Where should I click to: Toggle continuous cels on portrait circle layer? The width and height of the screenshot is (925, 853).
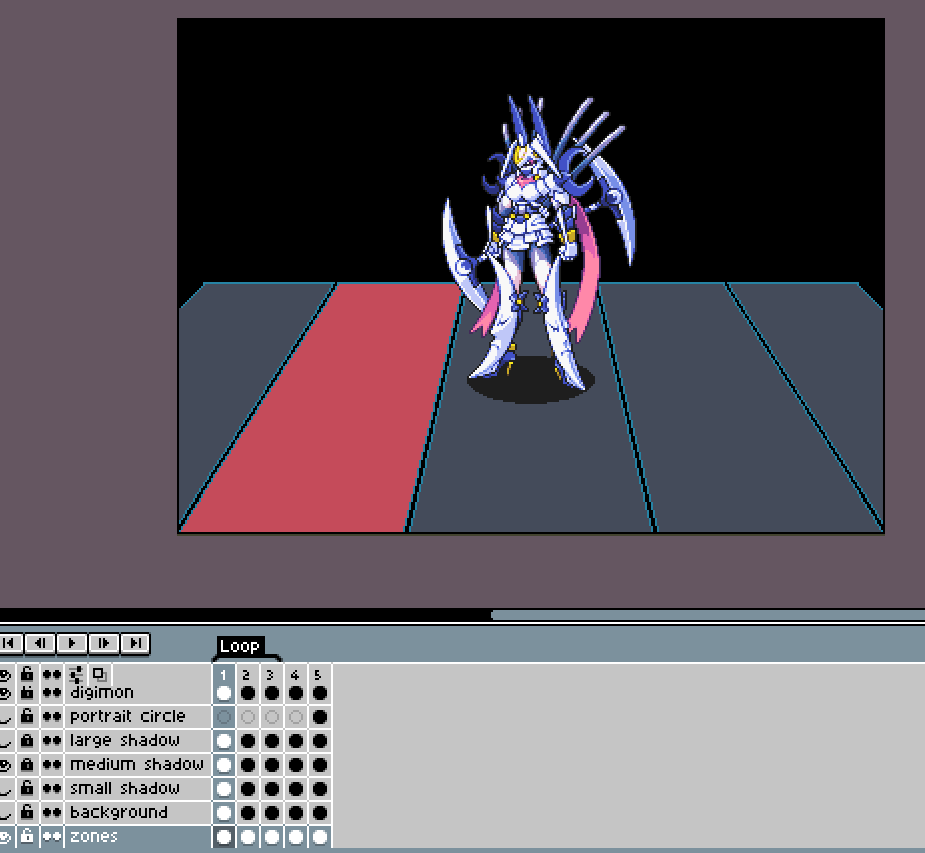[x=52, y=717]
